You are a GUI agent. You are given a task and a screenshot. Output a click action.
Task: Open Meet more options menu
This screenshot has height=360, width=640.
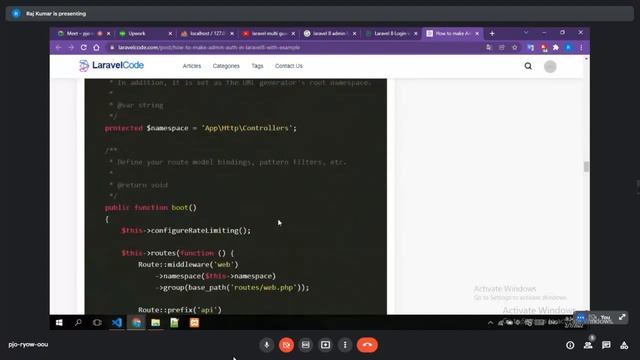345,345
